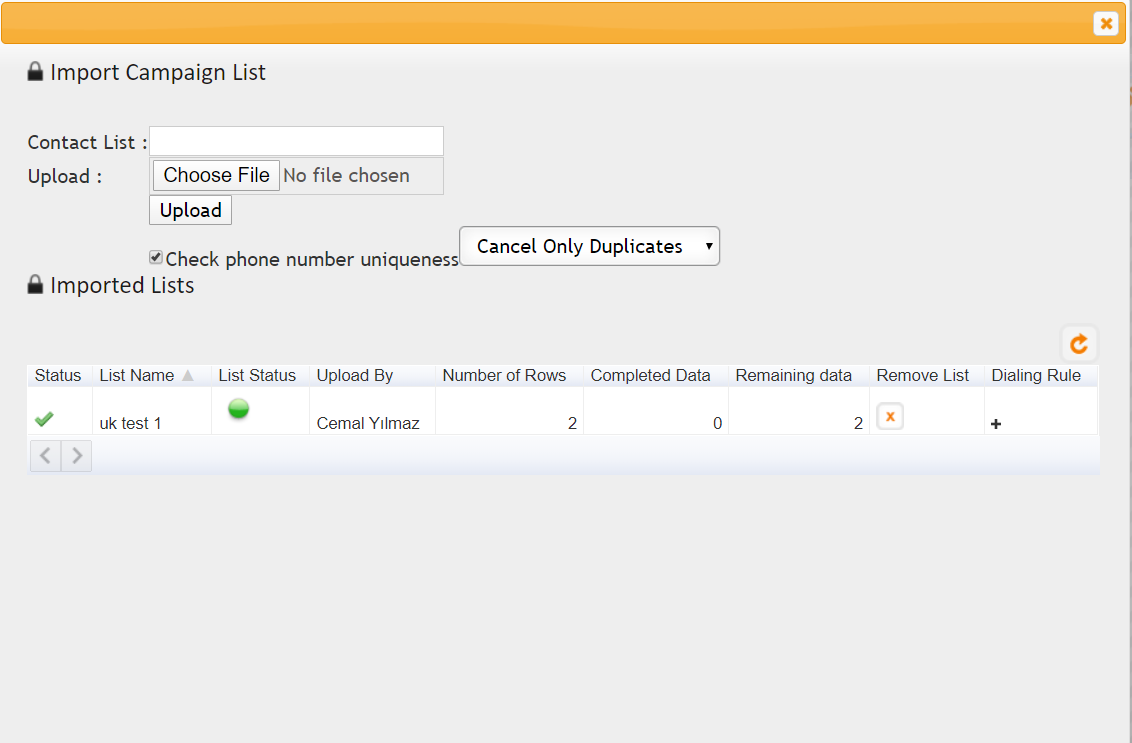
Task: Toggle Check phone number uniqueness checkbox
Action: tap(156, 258)
